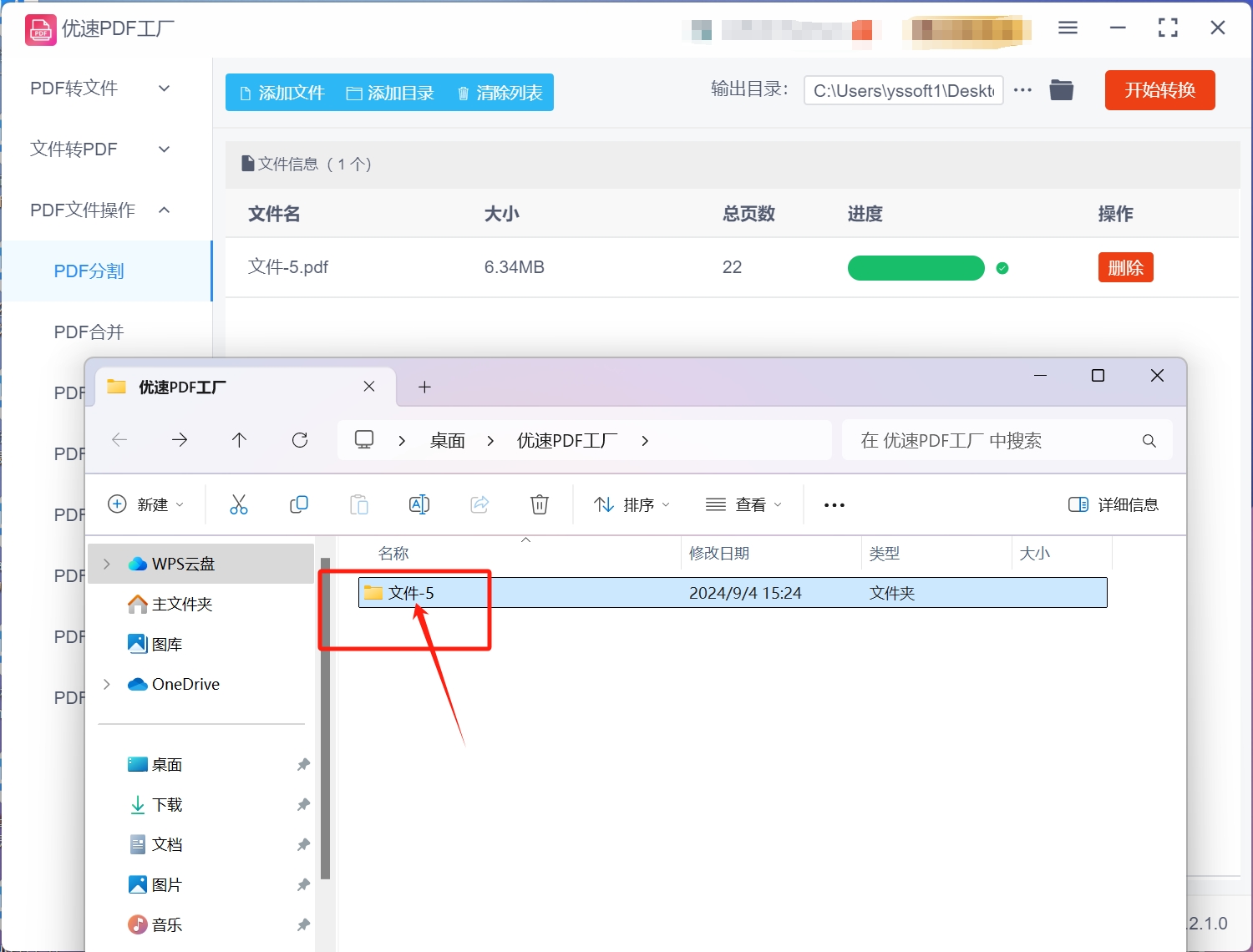Add a new Explorer tab
The width and height of the screenshot is (1253, 952).
pyautogui.click(x=424, y=387)
